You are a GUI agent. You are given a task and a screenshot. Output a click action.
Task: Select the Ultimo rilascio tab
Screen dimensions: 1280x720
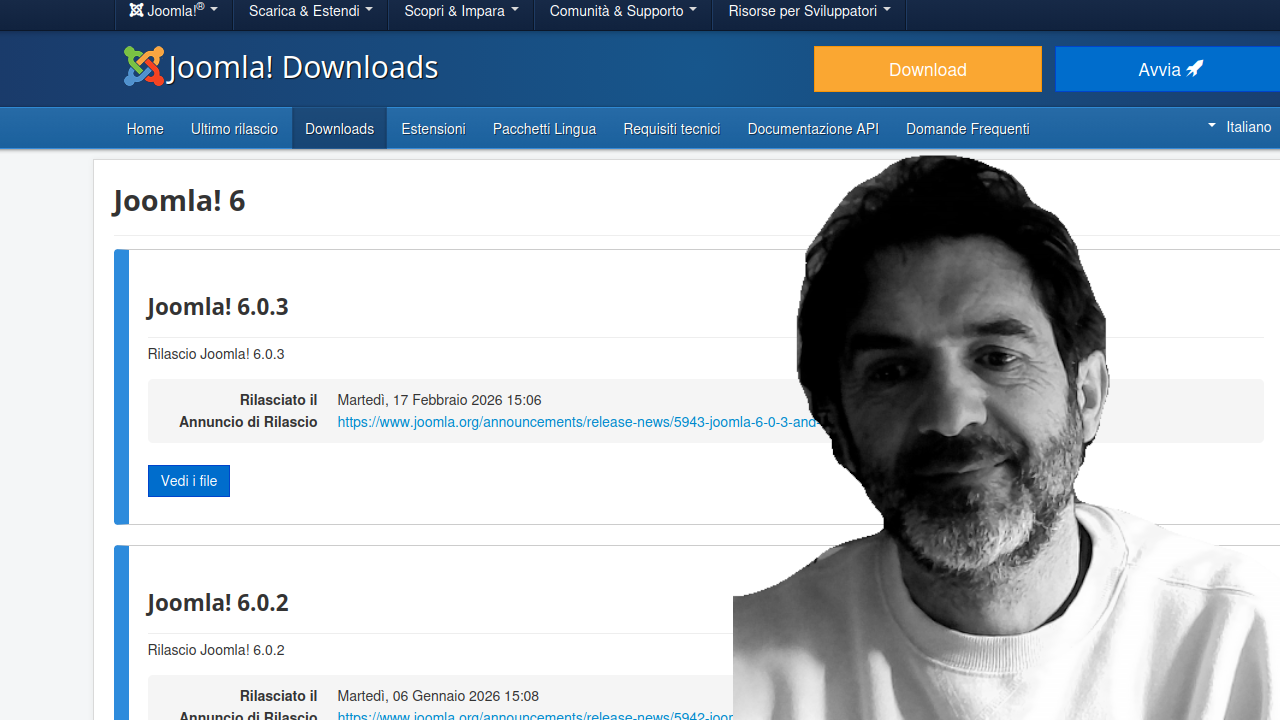[x=234, y=128]
